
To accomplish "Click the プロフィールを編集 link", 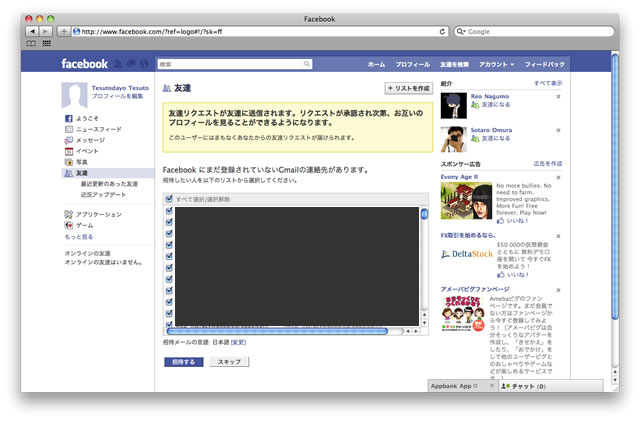I will coord(117,96).
